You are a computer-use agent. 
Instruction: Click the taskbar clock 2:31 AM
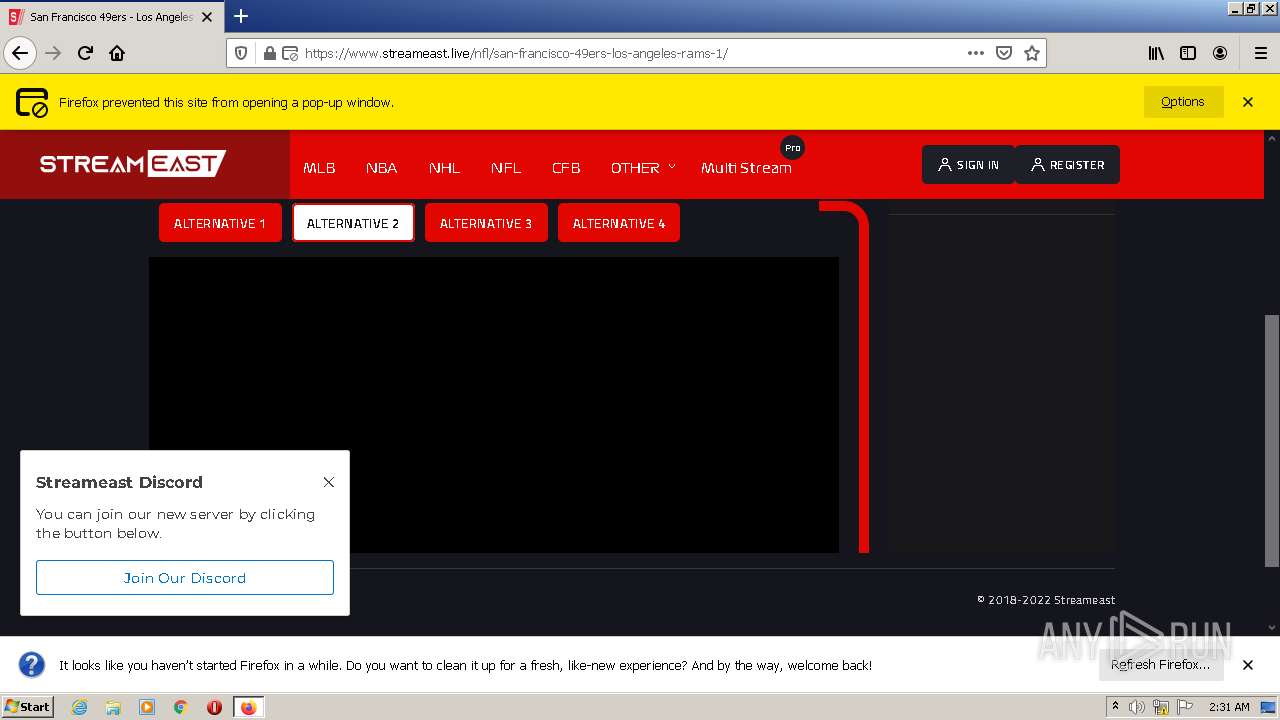pos(1229,707)
